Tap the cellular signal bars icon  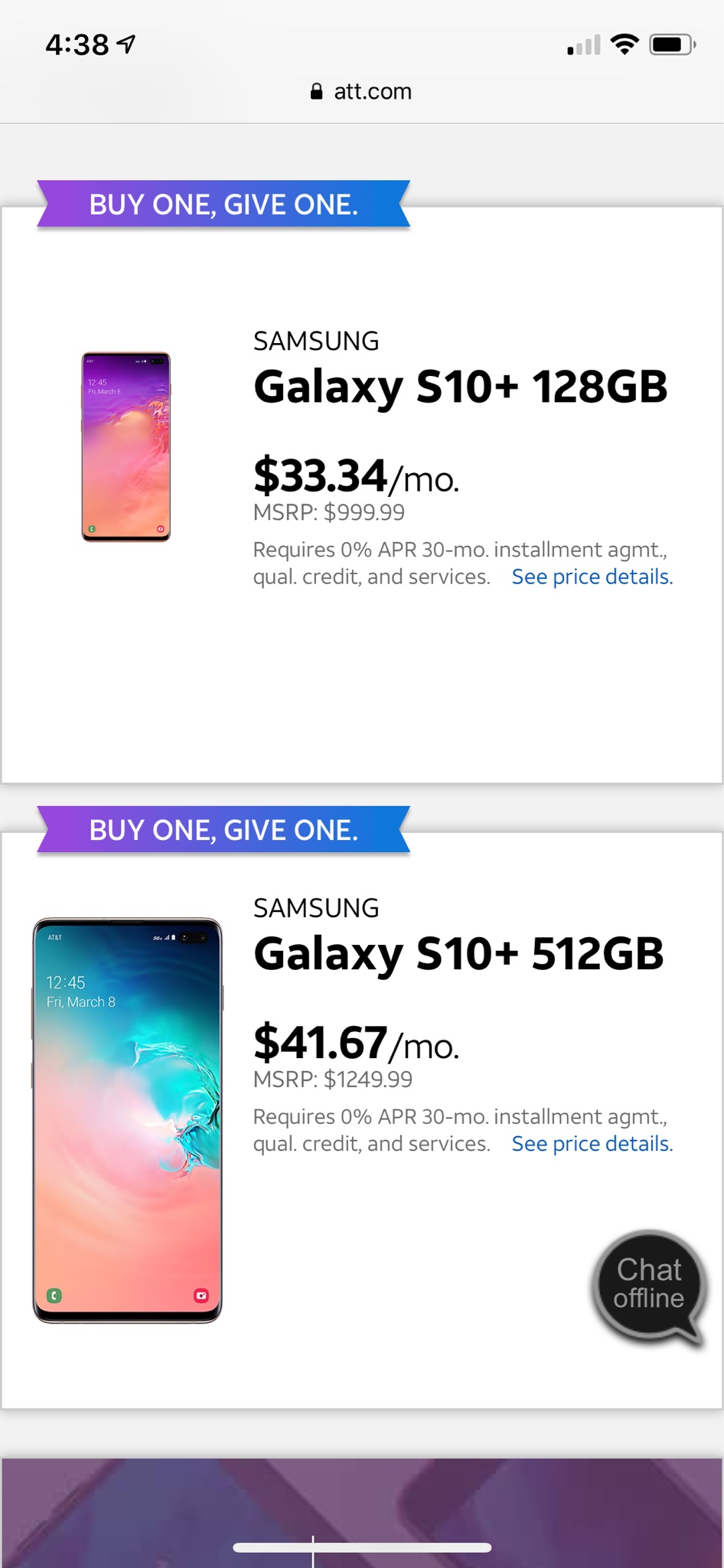coord(583,46)
